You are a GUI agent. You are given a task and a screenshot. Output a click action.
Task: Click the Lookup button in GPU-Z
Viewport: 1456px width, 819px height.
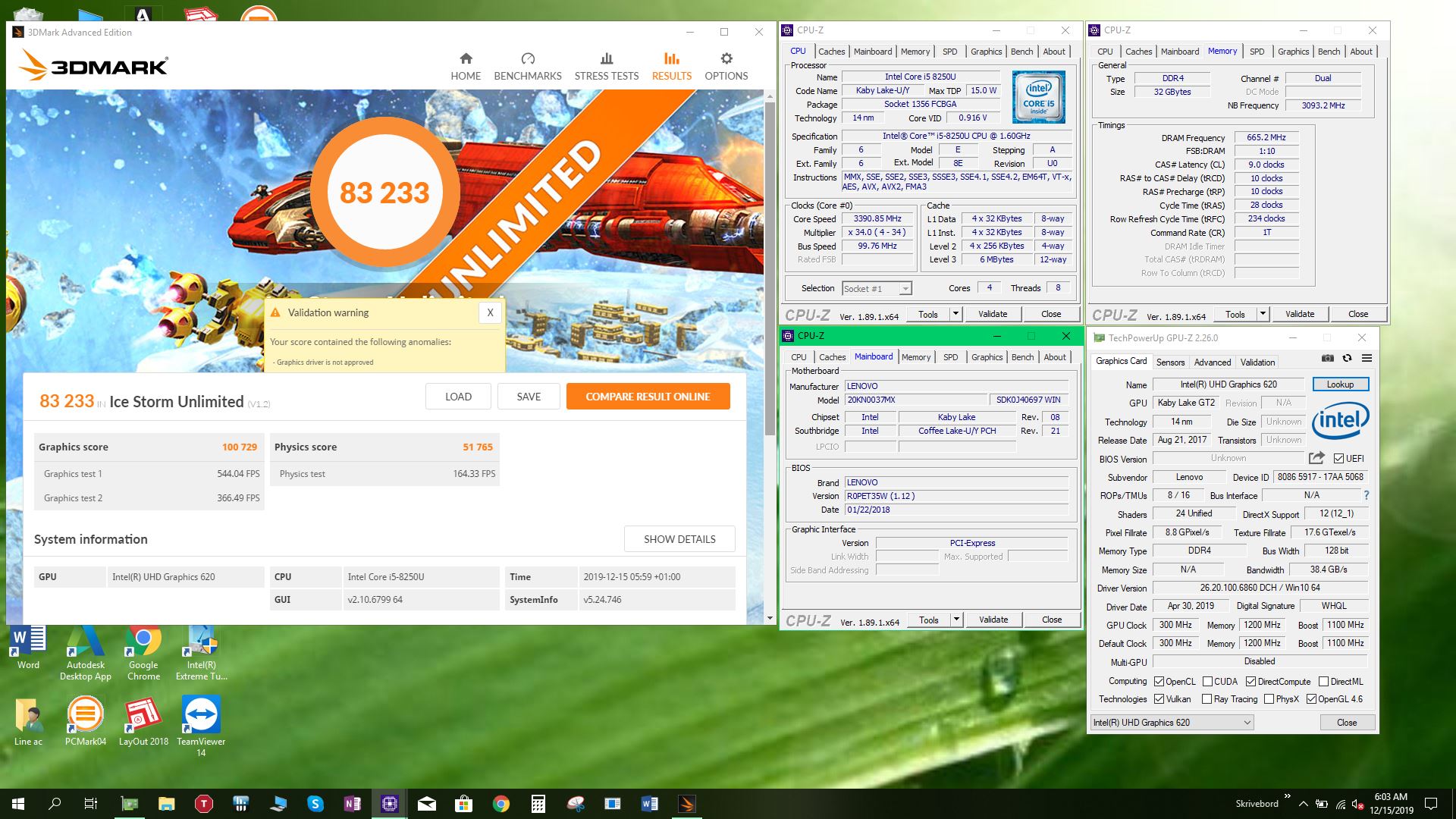coord(1340,384)
